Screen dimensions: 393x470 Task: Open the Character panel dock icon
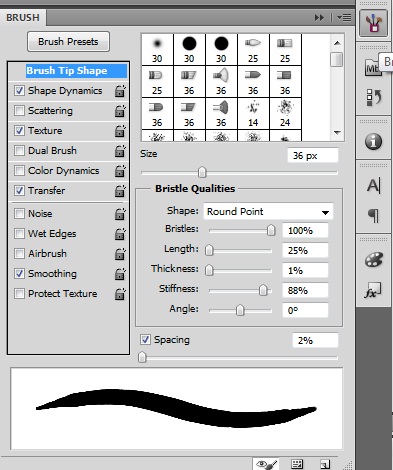373,186
